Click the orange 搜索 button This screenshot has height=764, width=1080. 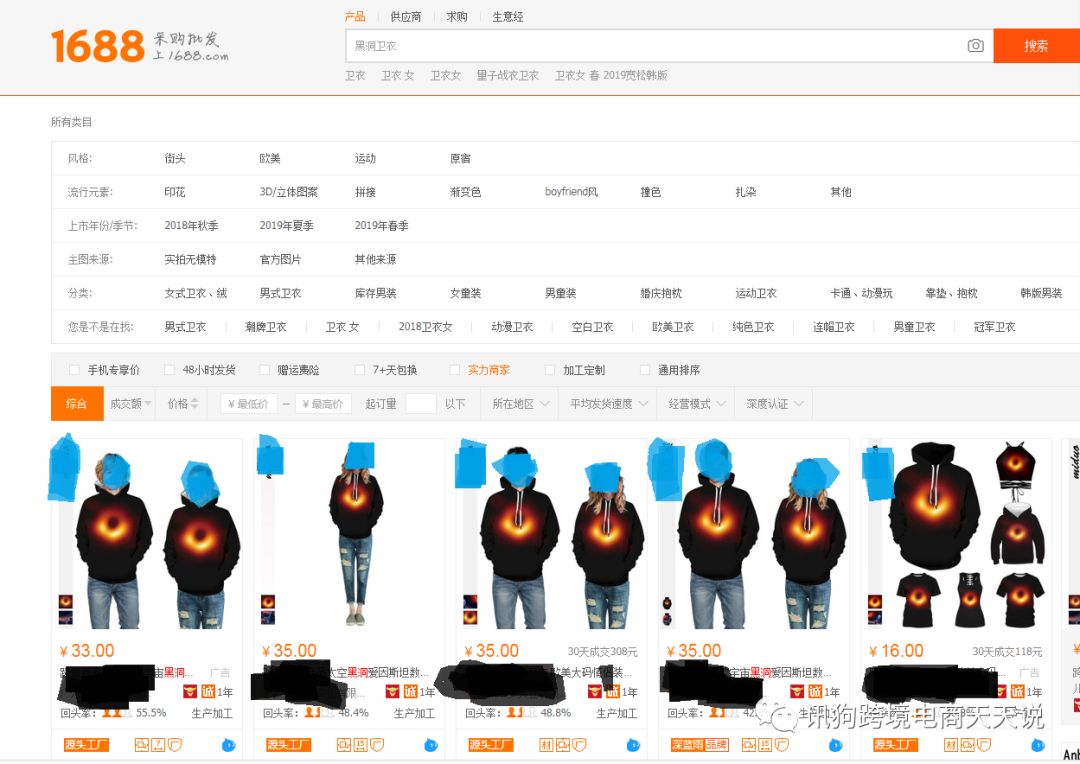pyautogui.click(x=1036, y=46)
